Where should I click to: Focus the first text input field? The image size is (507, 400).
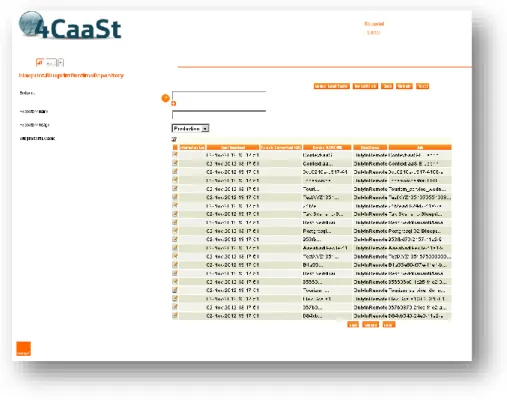coord(219,95)
